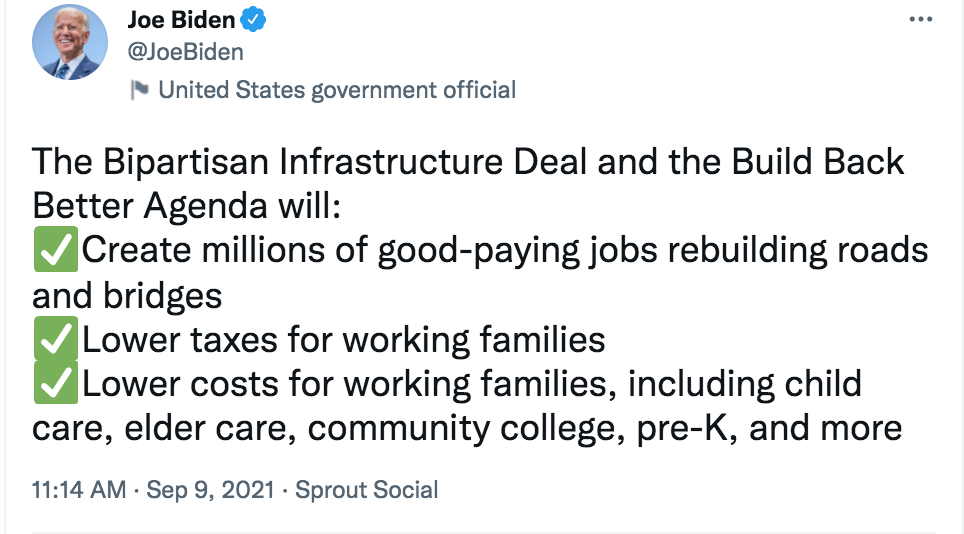Viewport: 964px width, 534px height.
Task: Click the green checkmark before Lower costs
Action: pos(55,382)
